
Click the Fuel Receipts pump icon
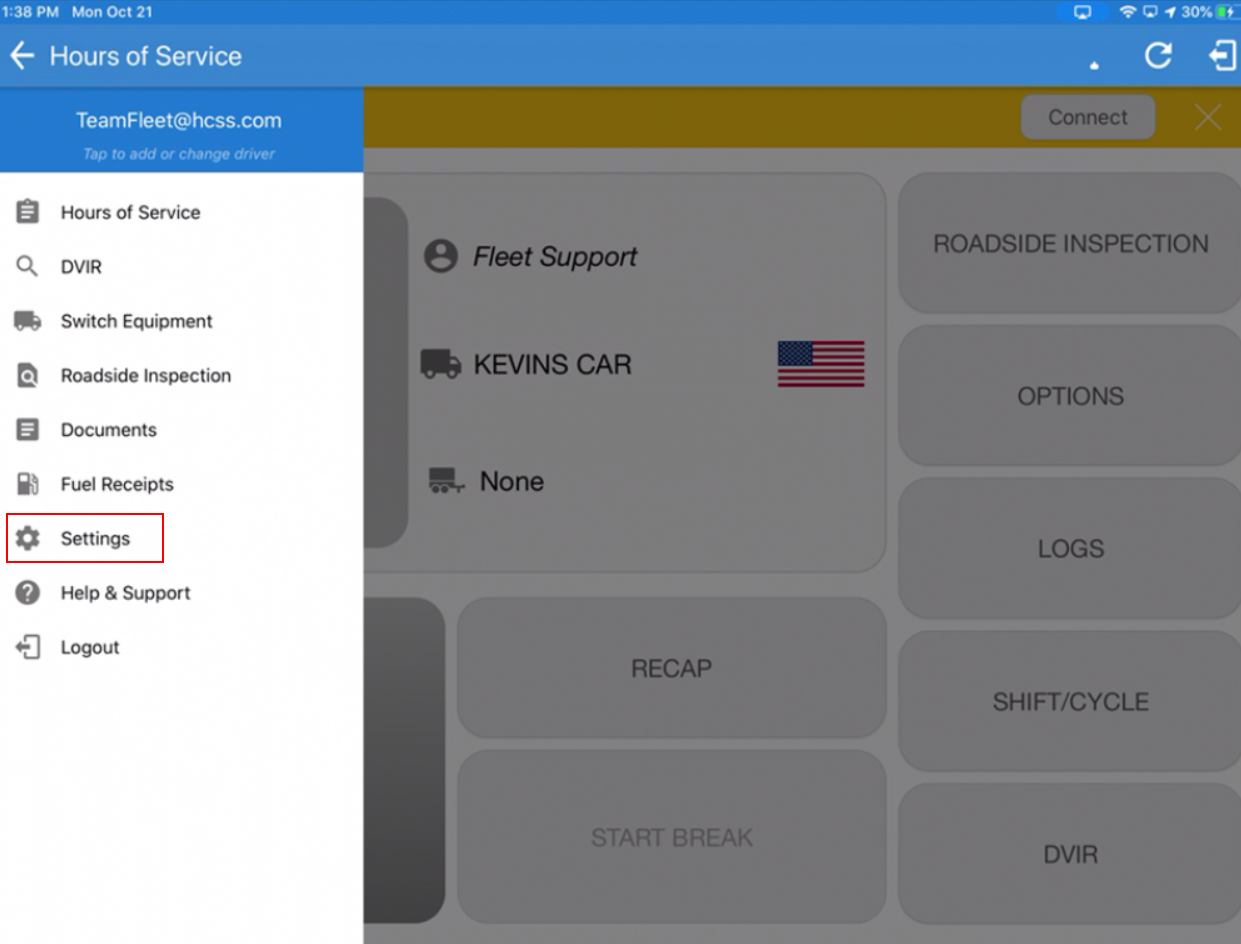(x=28, y=484)
